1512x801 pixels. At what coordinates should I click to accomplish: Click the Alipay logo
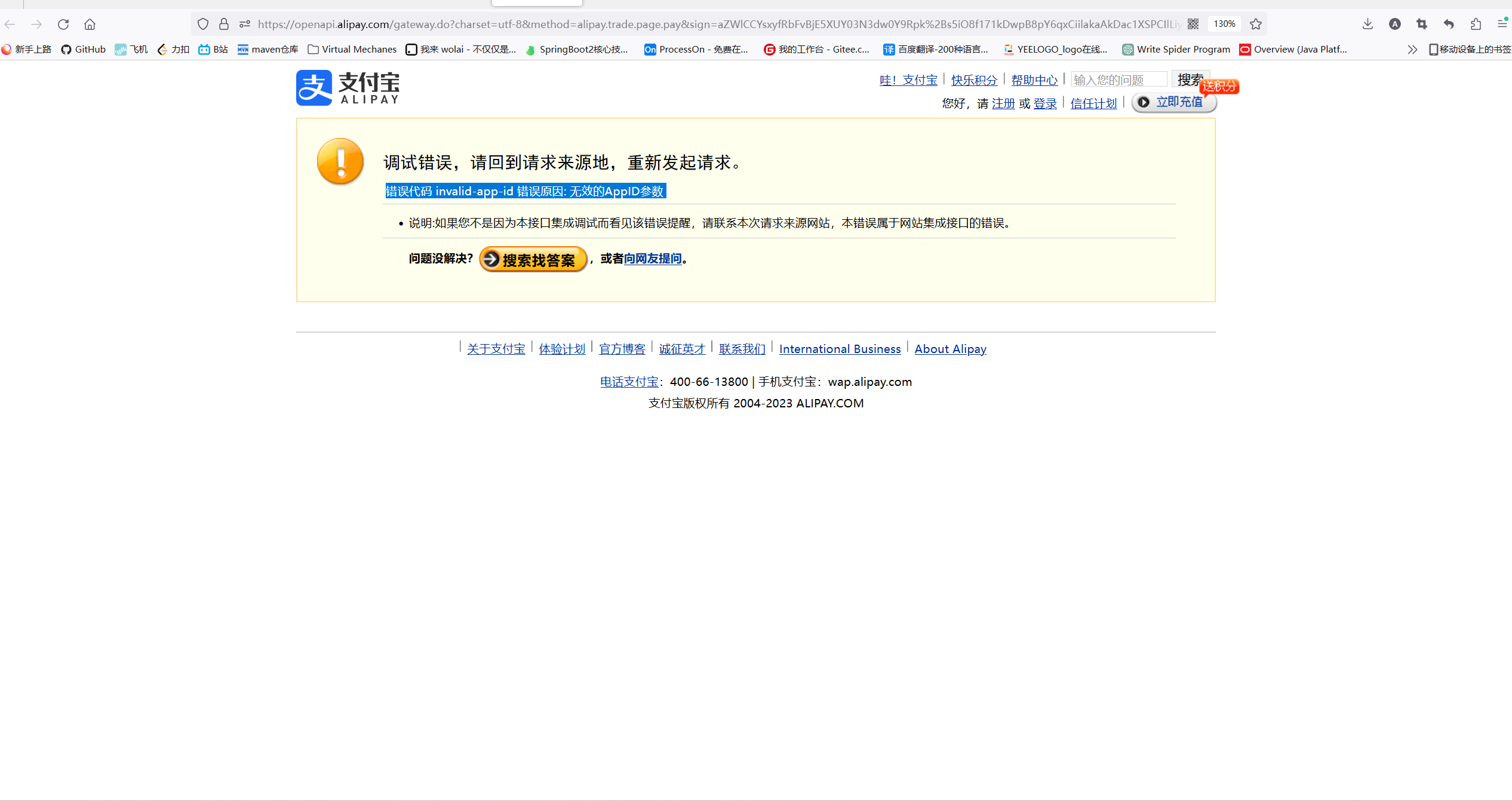pos(348,88)
